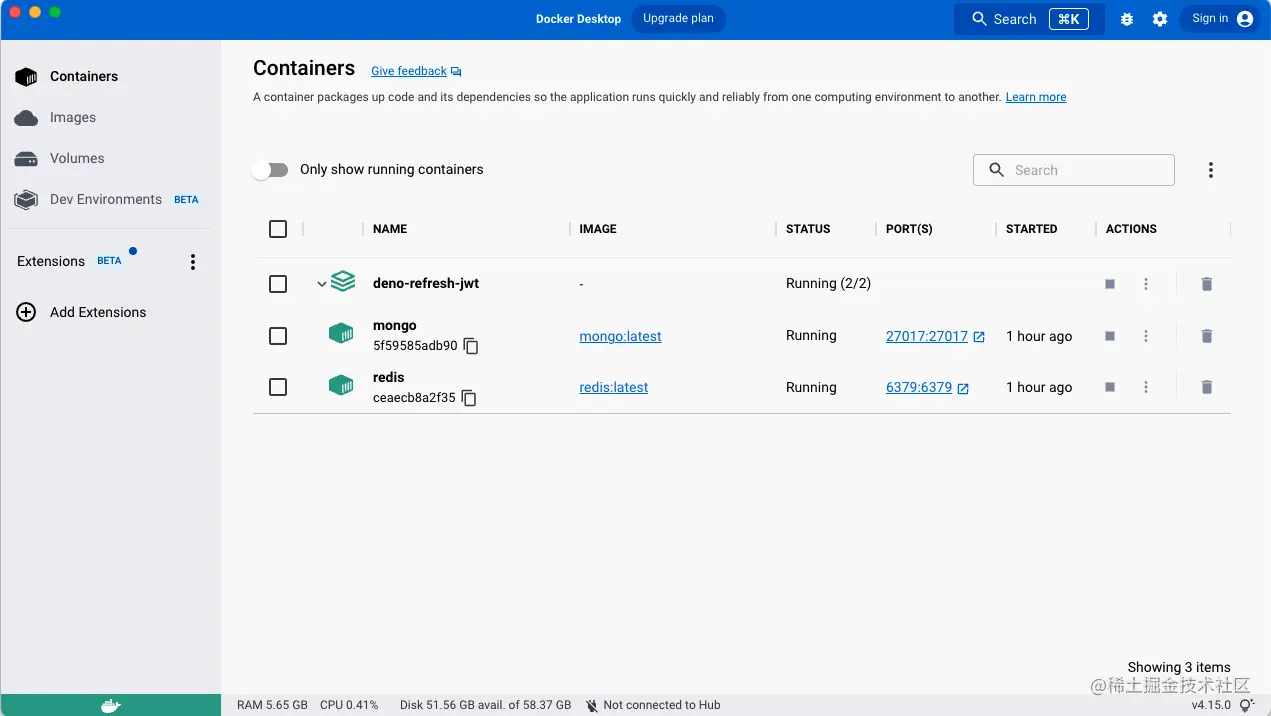Sort by the STARTED column header
The image size is (1271, 716).
coord(1031,229)
